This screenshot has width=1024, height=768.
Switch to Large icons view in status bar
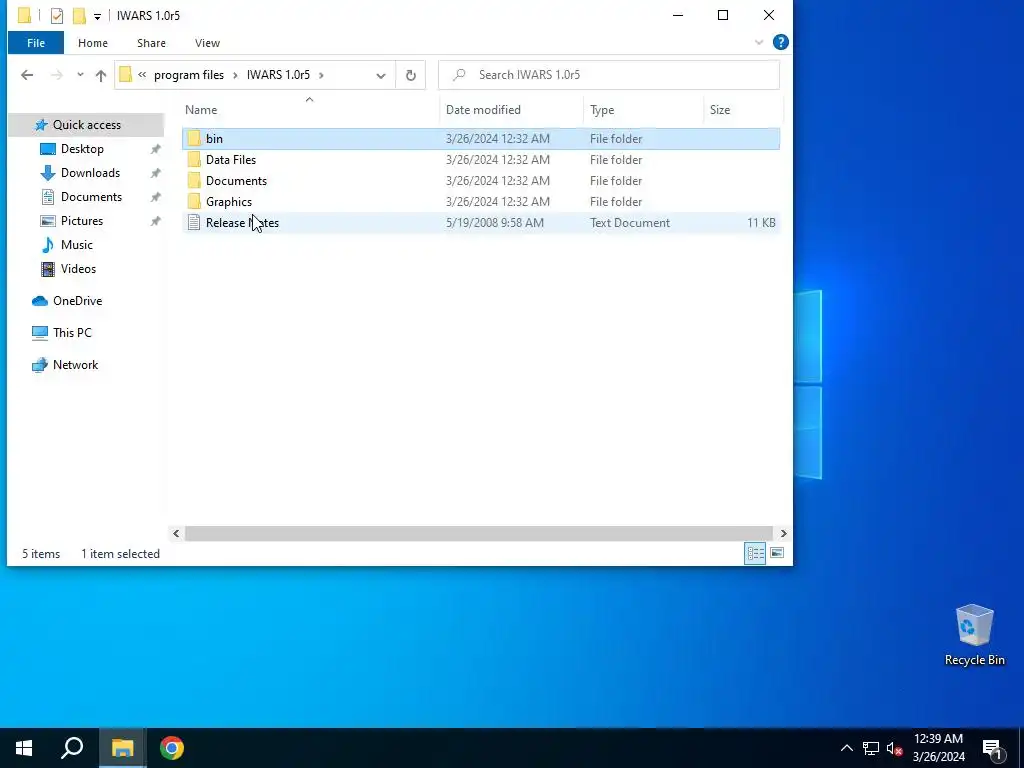point(776,553)
